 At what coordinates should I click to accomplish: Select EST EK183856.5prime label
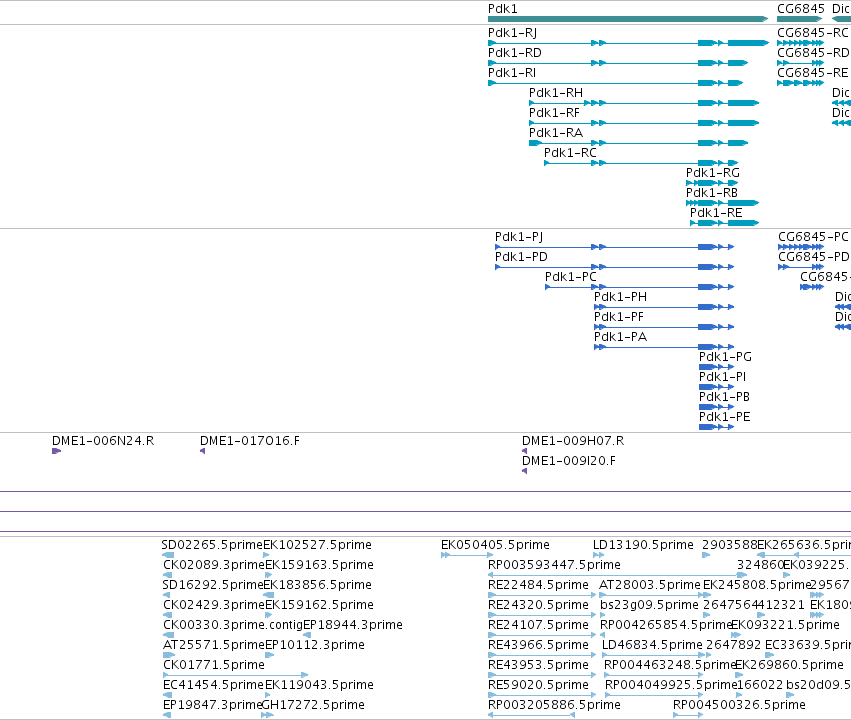point(317,585)
